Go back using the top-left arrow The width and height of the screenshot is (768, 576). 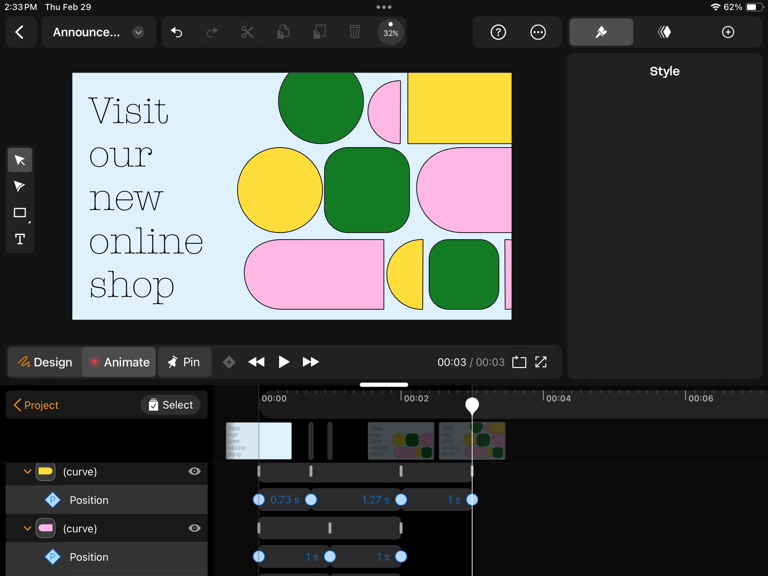pos(20,32)
